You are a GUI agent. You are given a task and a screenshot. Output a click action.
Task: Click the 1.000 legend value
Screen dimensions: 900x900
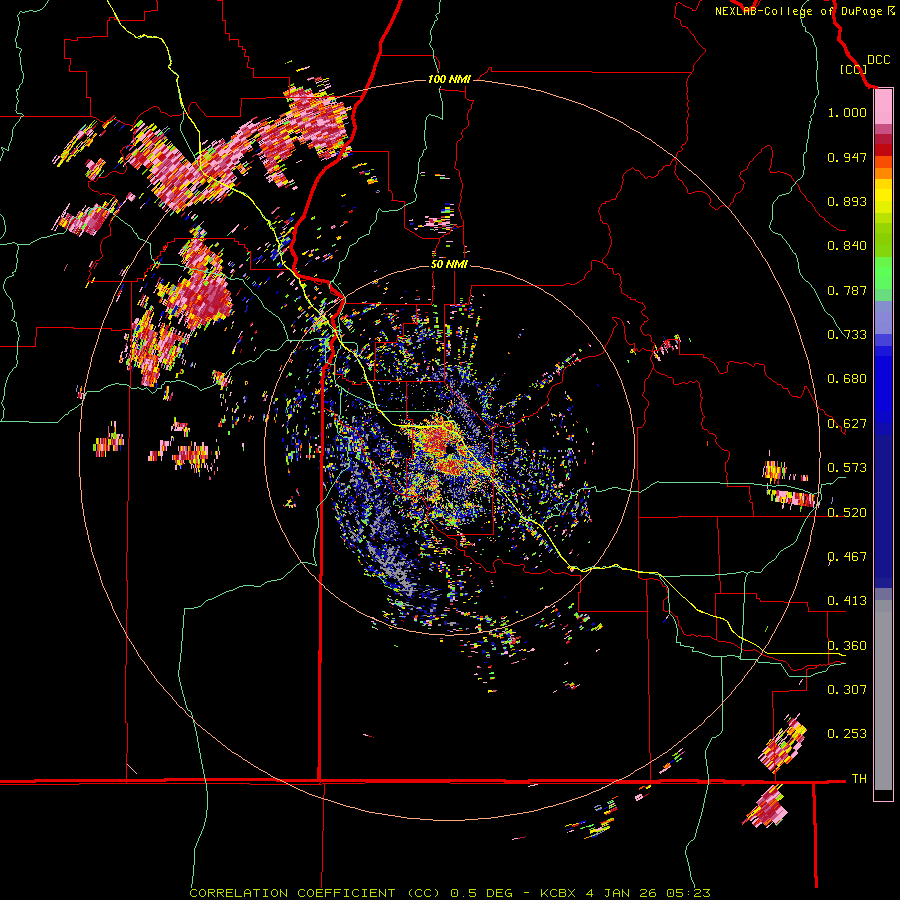(x=847, y=112)
